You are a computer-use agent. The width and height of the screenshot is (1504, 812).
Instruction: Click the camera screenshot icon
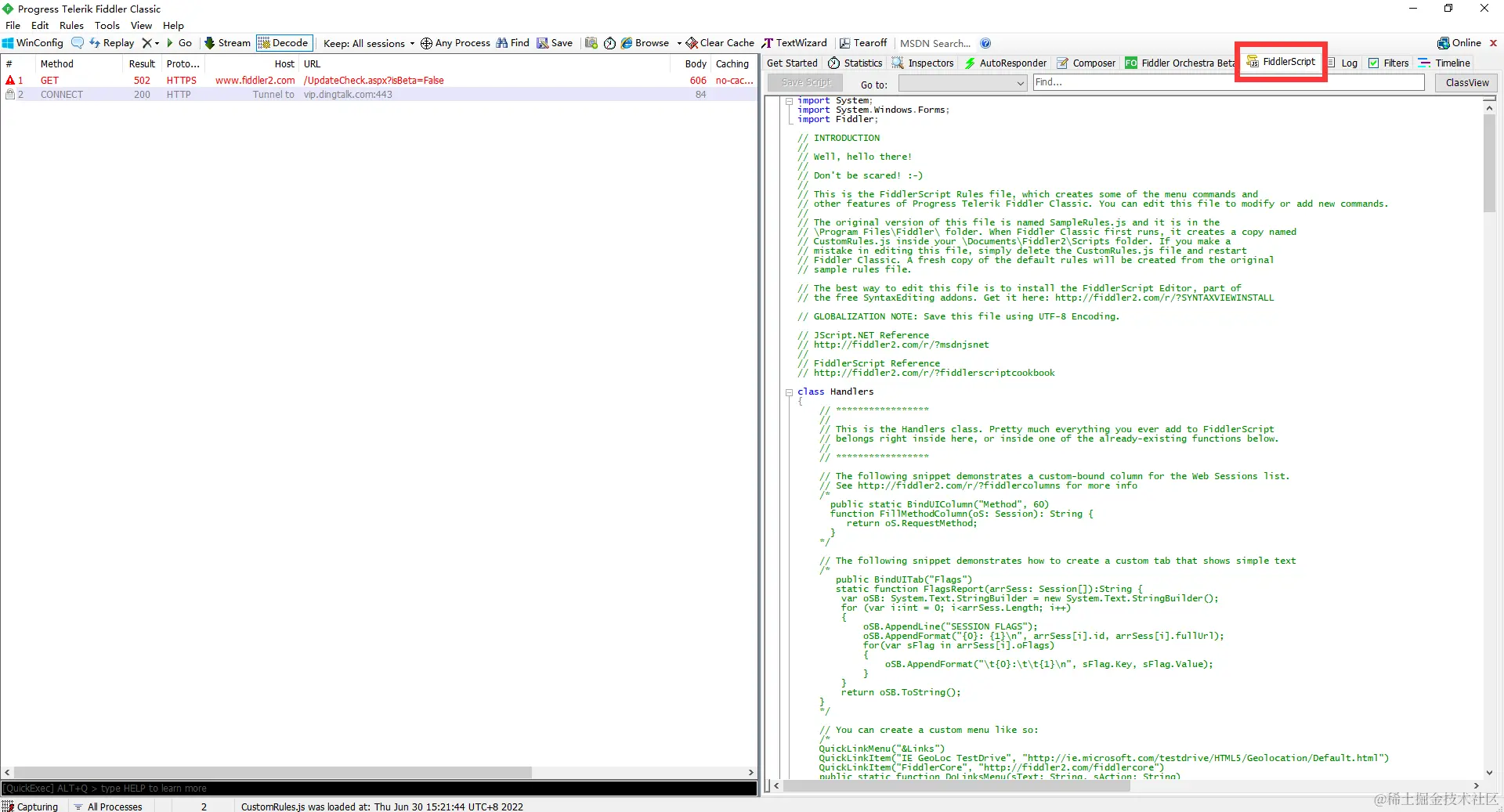[x=591, y=43]
